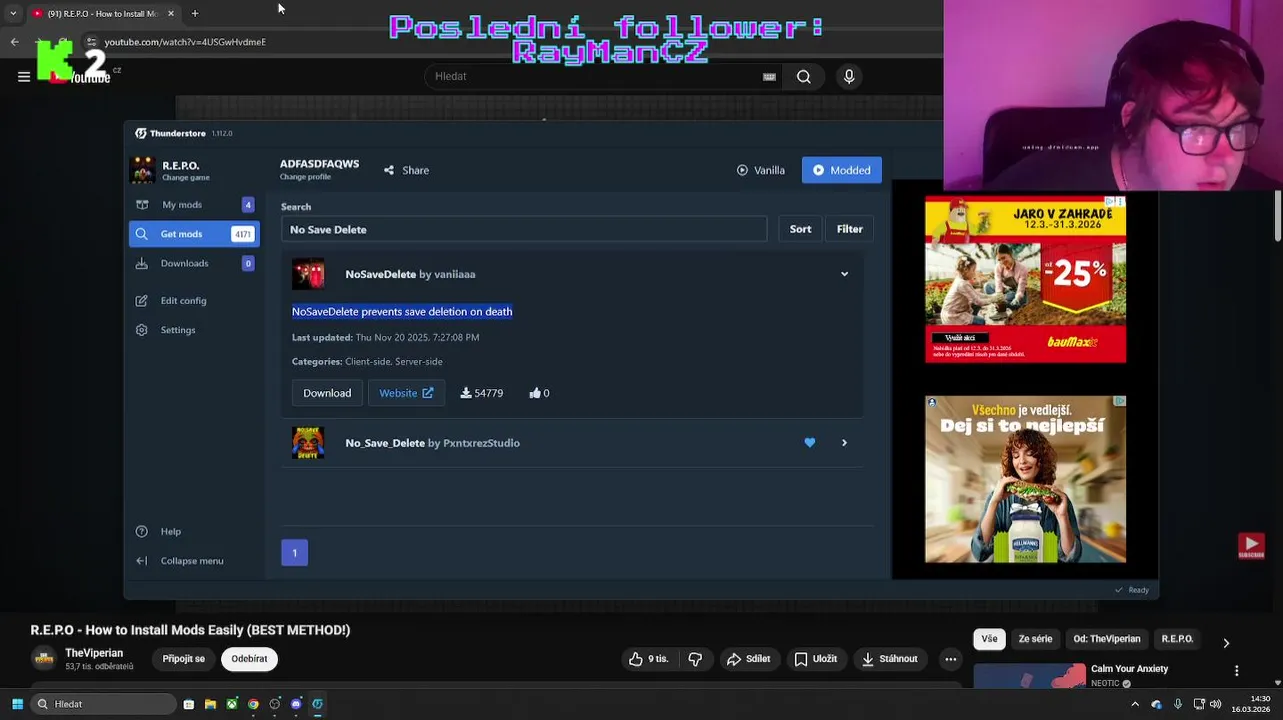The image size is (1283, 720).
Task: Click the thumbs-up rating icon in mod
Action: [x=535, y=393]
